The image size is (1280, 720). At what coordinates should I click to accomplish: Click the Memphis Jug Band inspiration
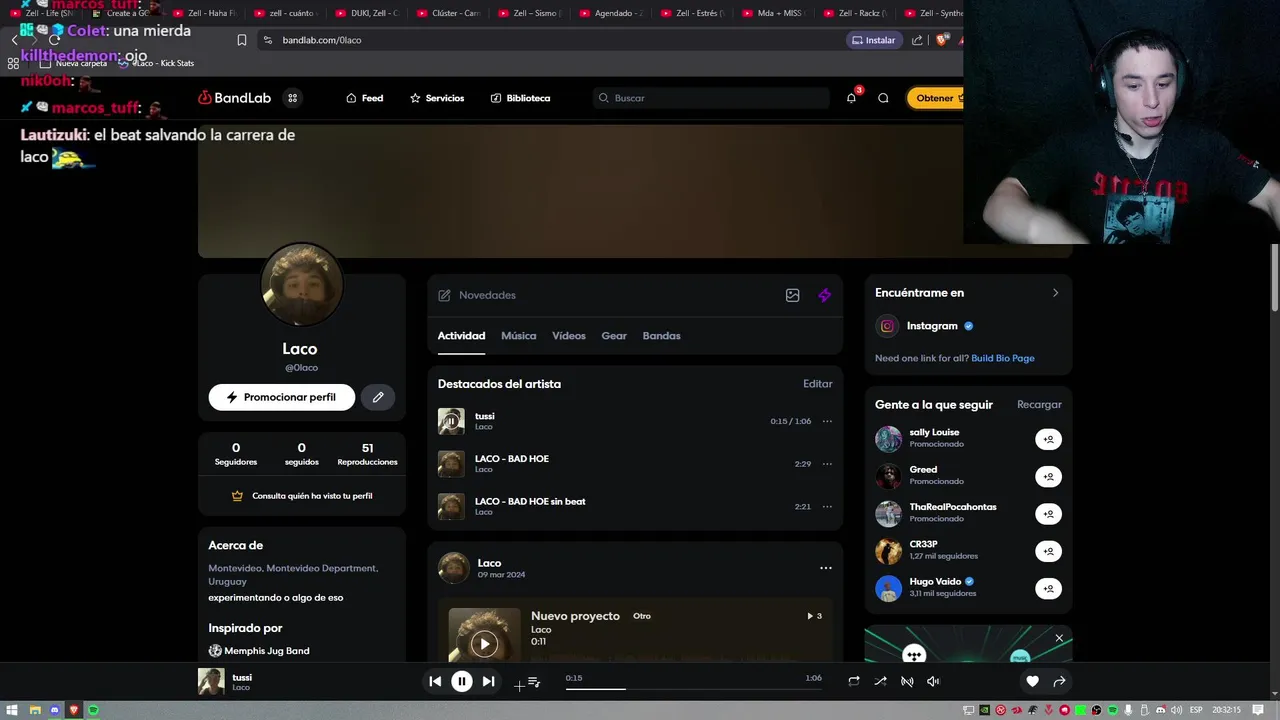259,651
